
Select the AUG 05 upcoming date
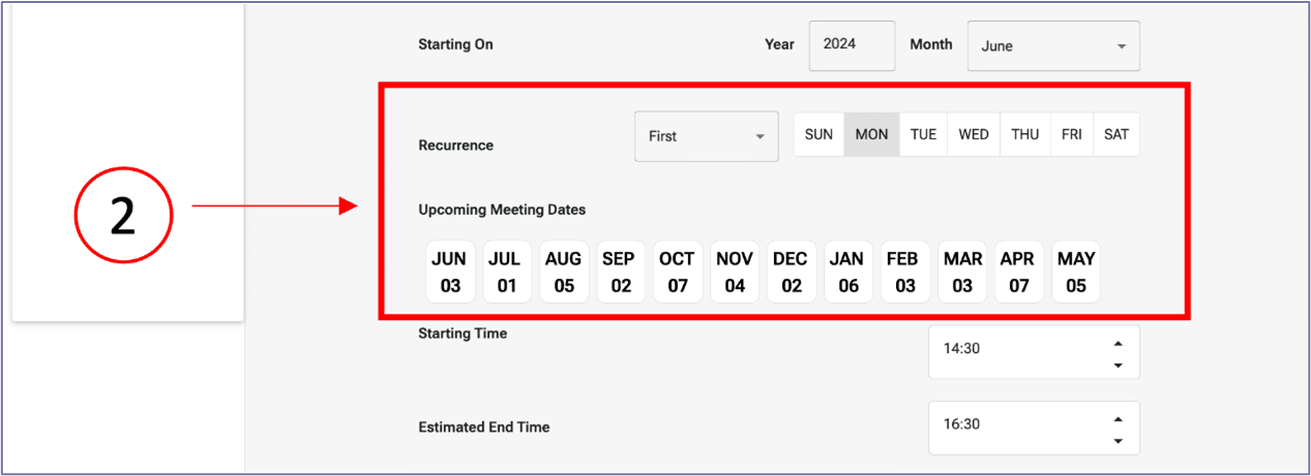tap(564, 272)
